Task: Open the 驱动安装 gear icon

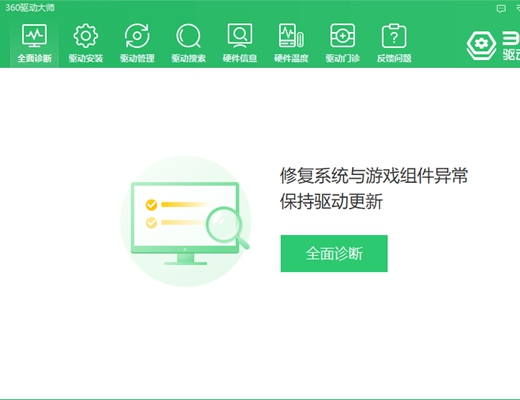Action: pos(86,35)
